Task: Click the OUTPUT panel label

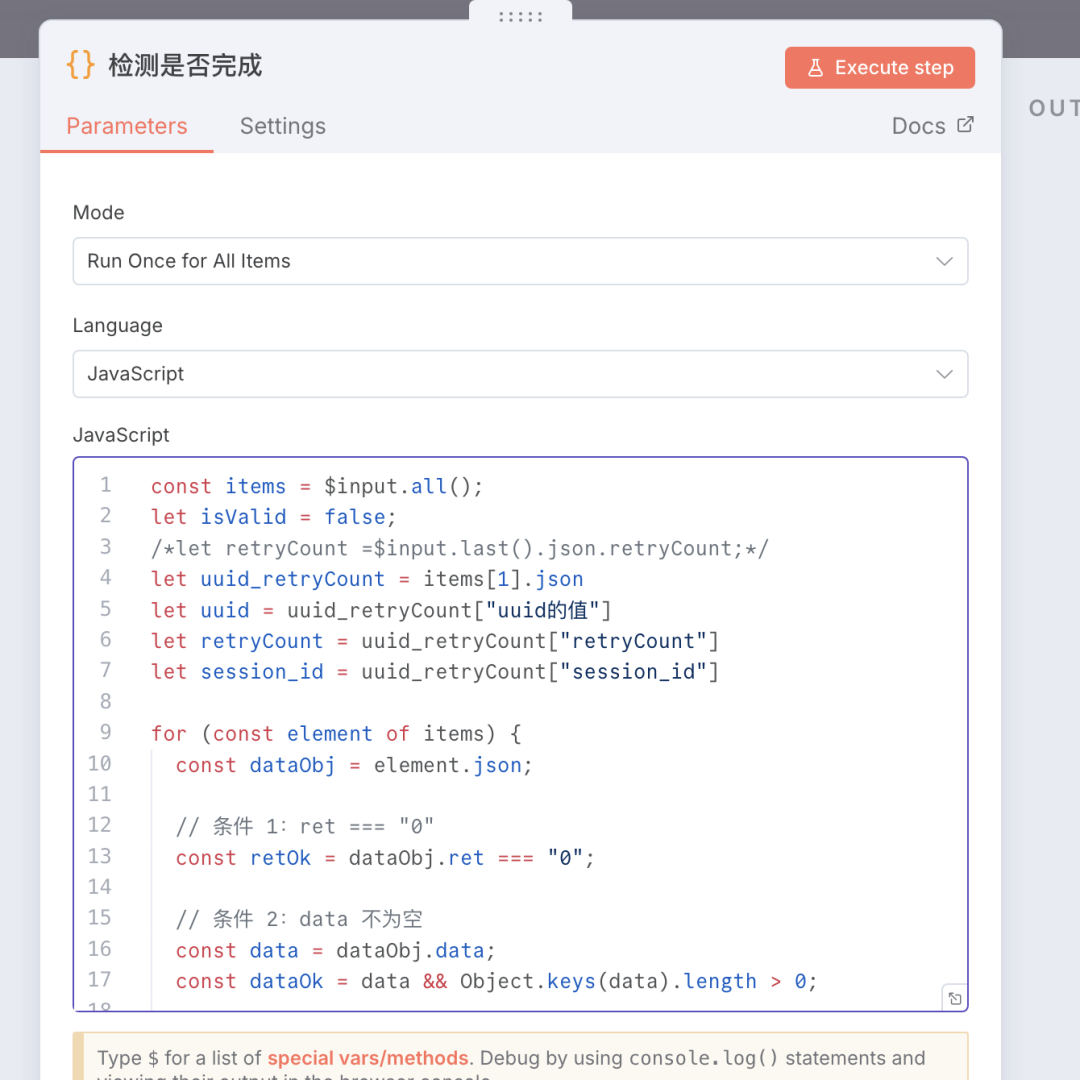Action: pyautogui.click(x=1053, y=108)
